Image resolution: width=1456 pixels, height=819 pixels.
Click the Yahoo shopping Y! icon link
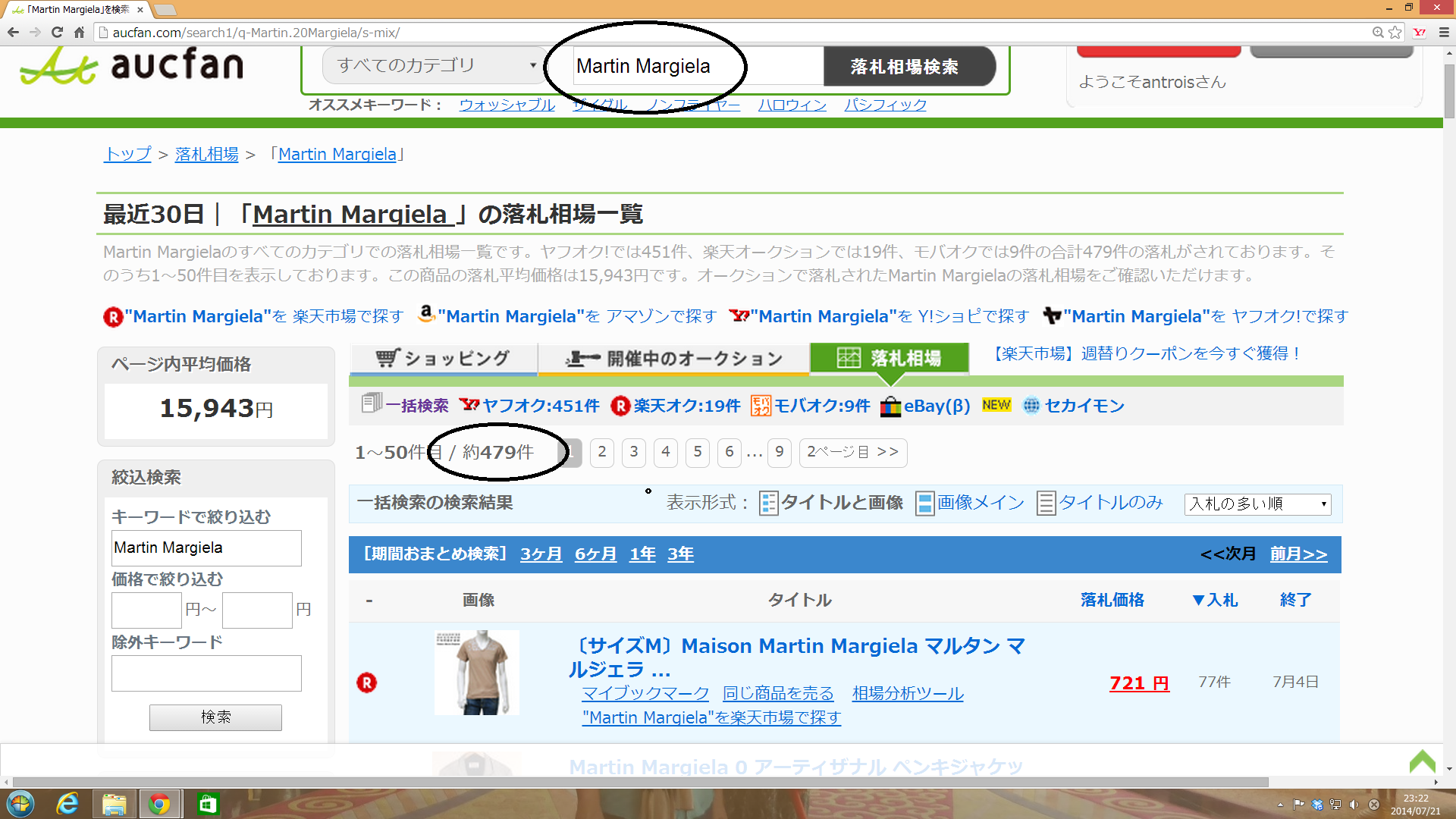tap(739, 315)
